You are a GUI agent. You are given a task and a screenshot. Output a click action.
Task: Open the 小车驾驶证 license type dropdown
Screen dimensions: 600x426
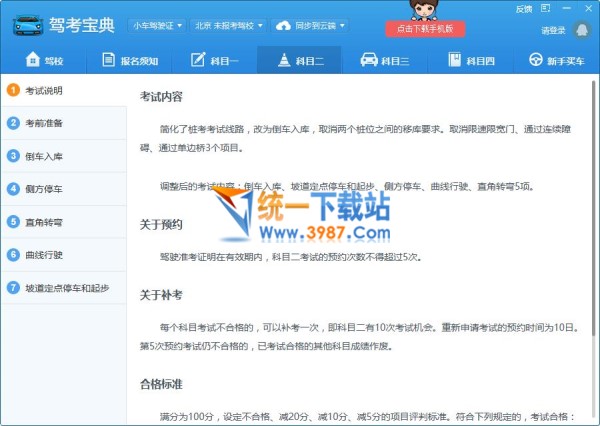157,26
